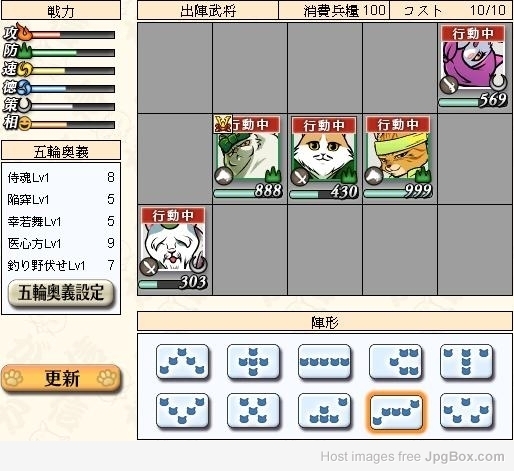514x471 pixels.
Task: Select the cross-shaped formation icon
Action: coord(253,361)
